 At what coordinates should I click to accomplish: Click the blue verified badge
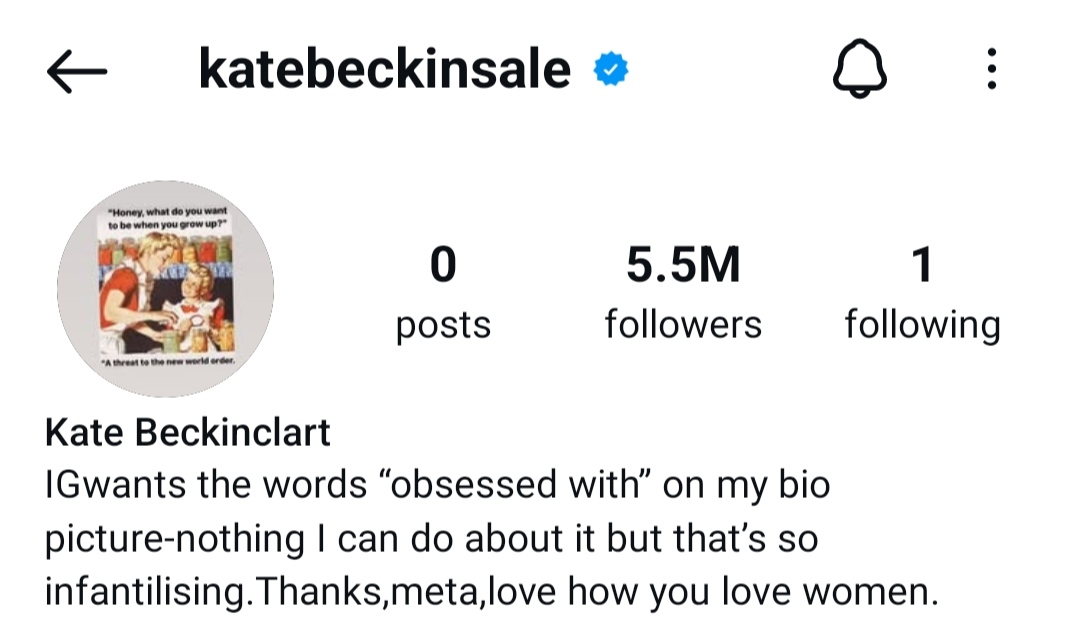click(610, 71)
